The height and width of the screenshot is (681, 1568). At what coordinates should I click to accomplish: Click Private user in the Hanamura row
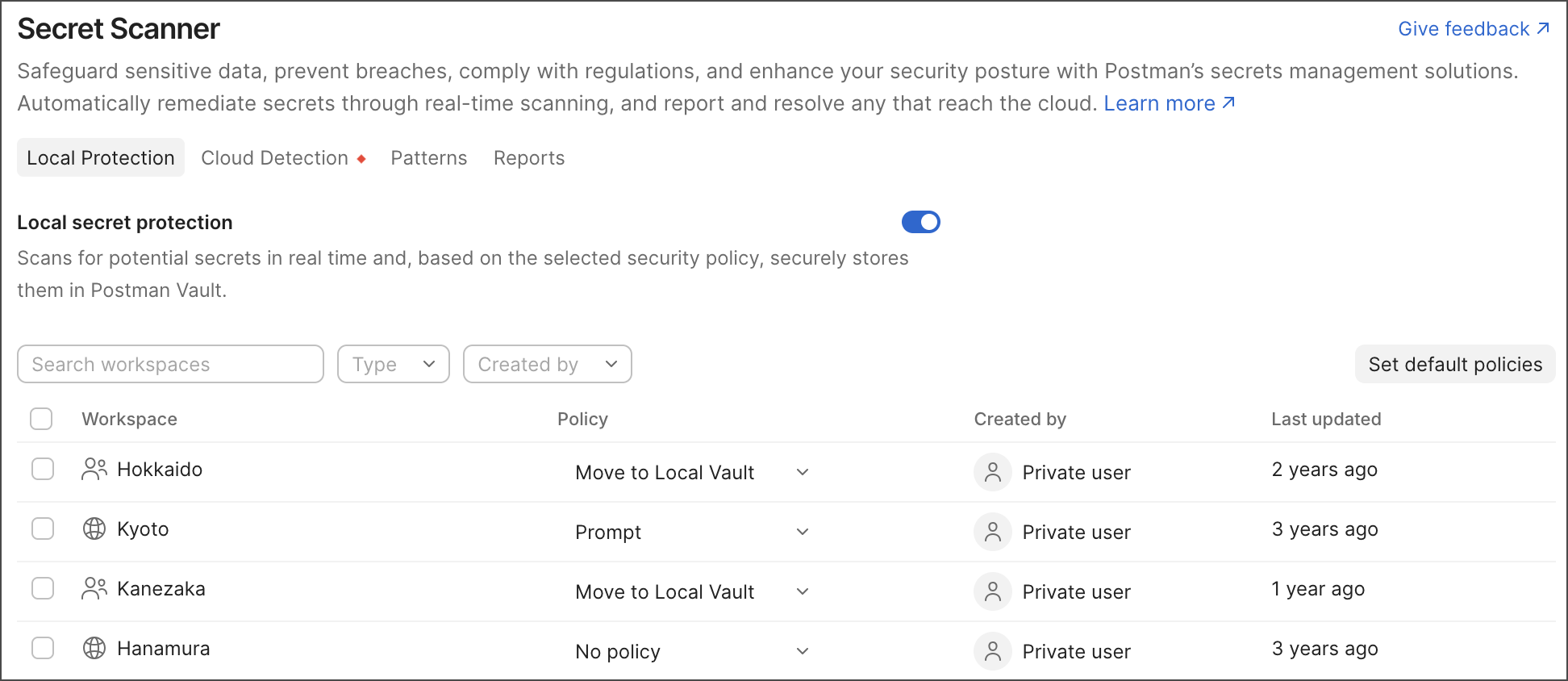click(x=1076, y=651)
